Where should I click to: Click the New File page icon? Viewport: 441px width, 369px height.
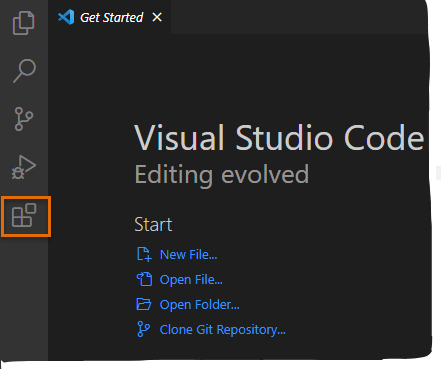pyautogui.click(x=144, y=254)
